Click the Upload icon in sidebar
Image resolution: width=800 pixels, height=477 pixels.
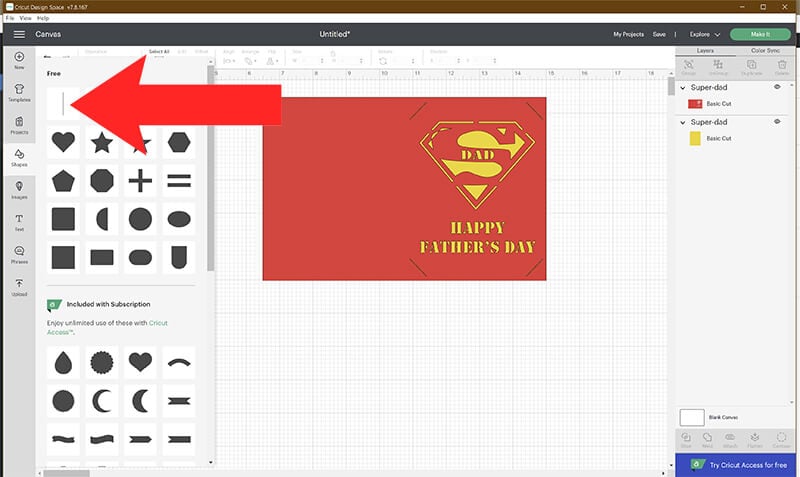pos(19,287)
